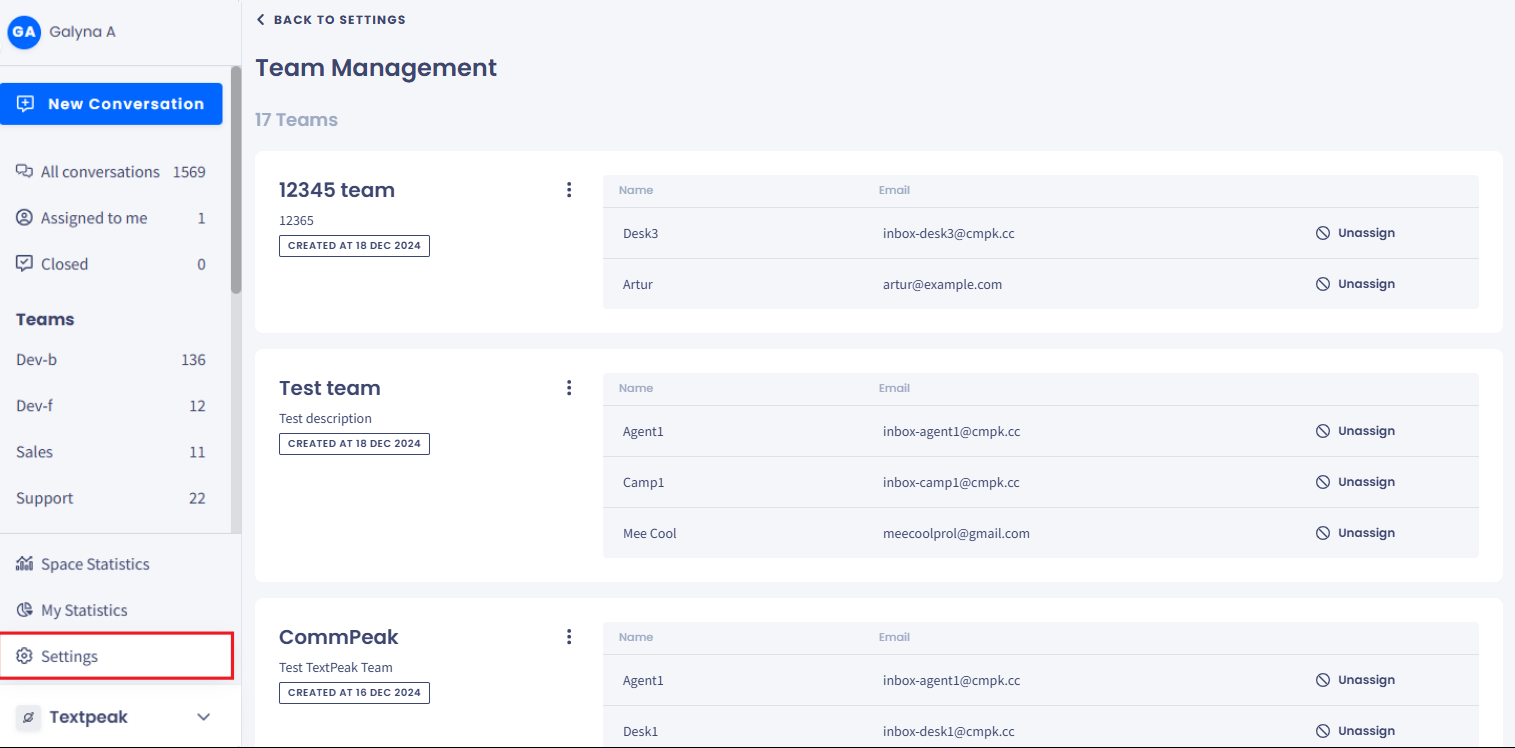
Task: Click the CommPeak team heading
Action: tap(339, 637)
